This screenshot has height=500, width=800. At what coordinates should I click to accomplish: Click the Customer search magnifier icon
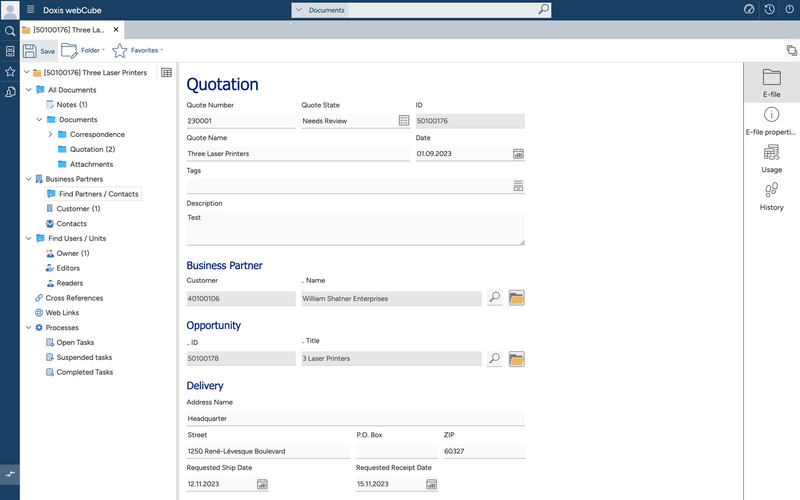pos(494,298)
